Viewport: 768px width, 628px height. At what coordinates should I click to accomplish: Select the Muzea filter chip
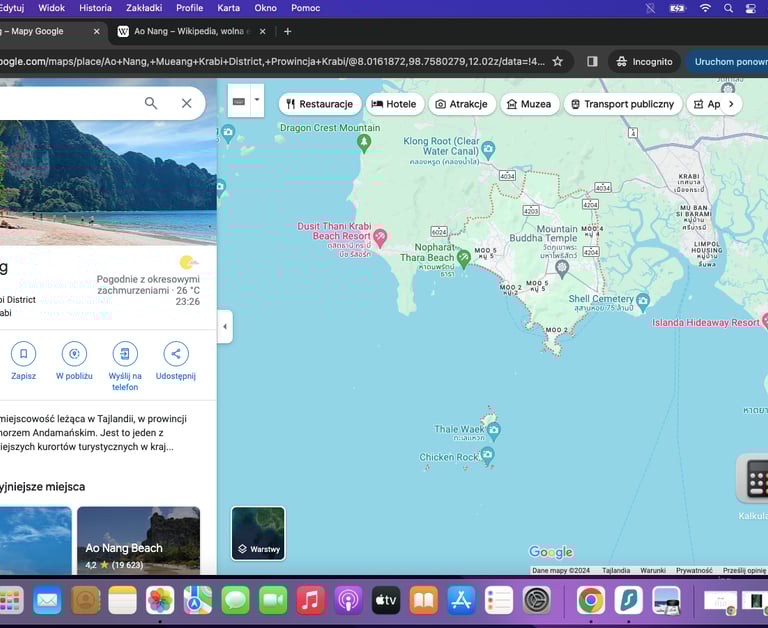click(x=529, y=104)
